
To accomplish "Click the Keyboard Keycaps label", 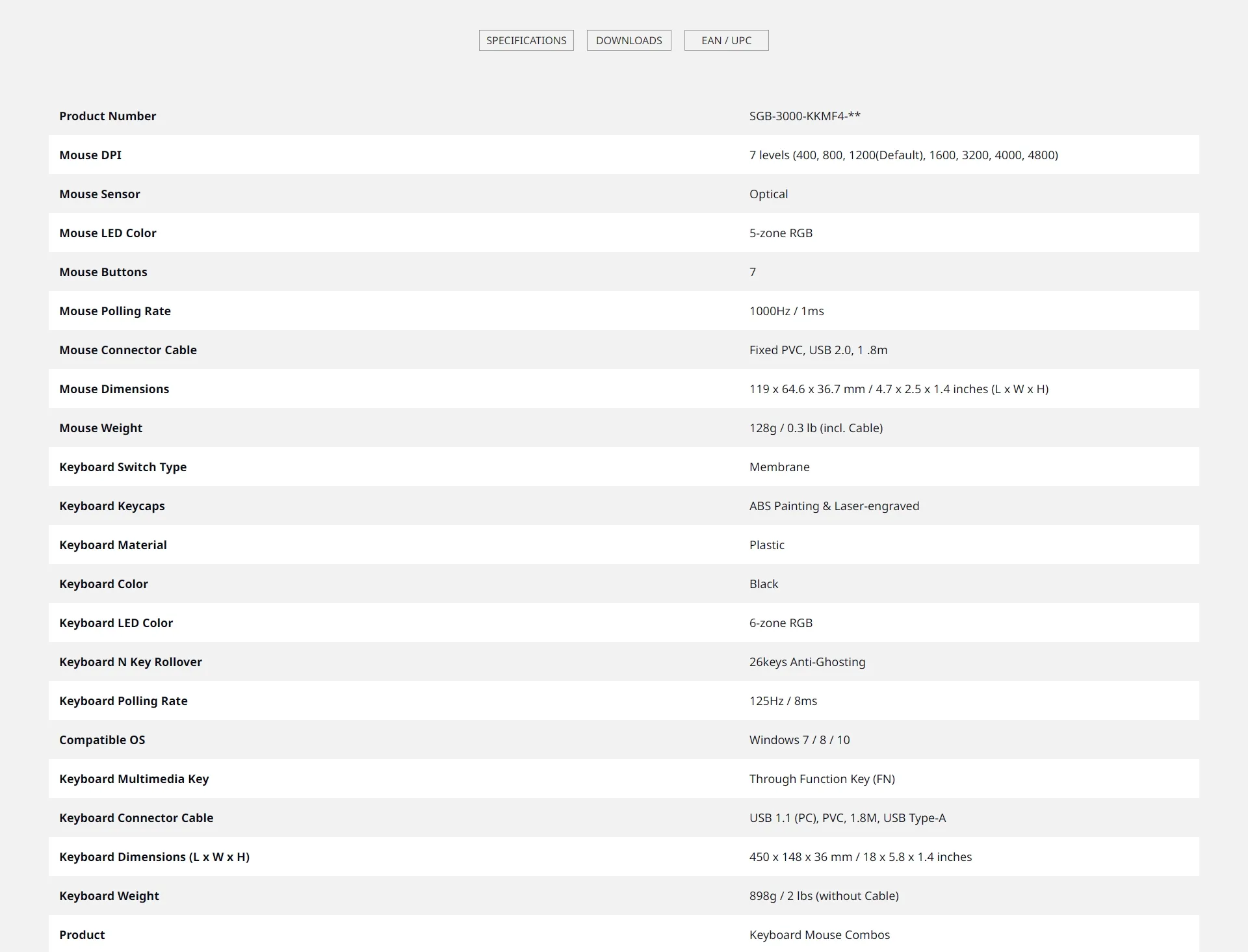I will (x=112, y=506).
